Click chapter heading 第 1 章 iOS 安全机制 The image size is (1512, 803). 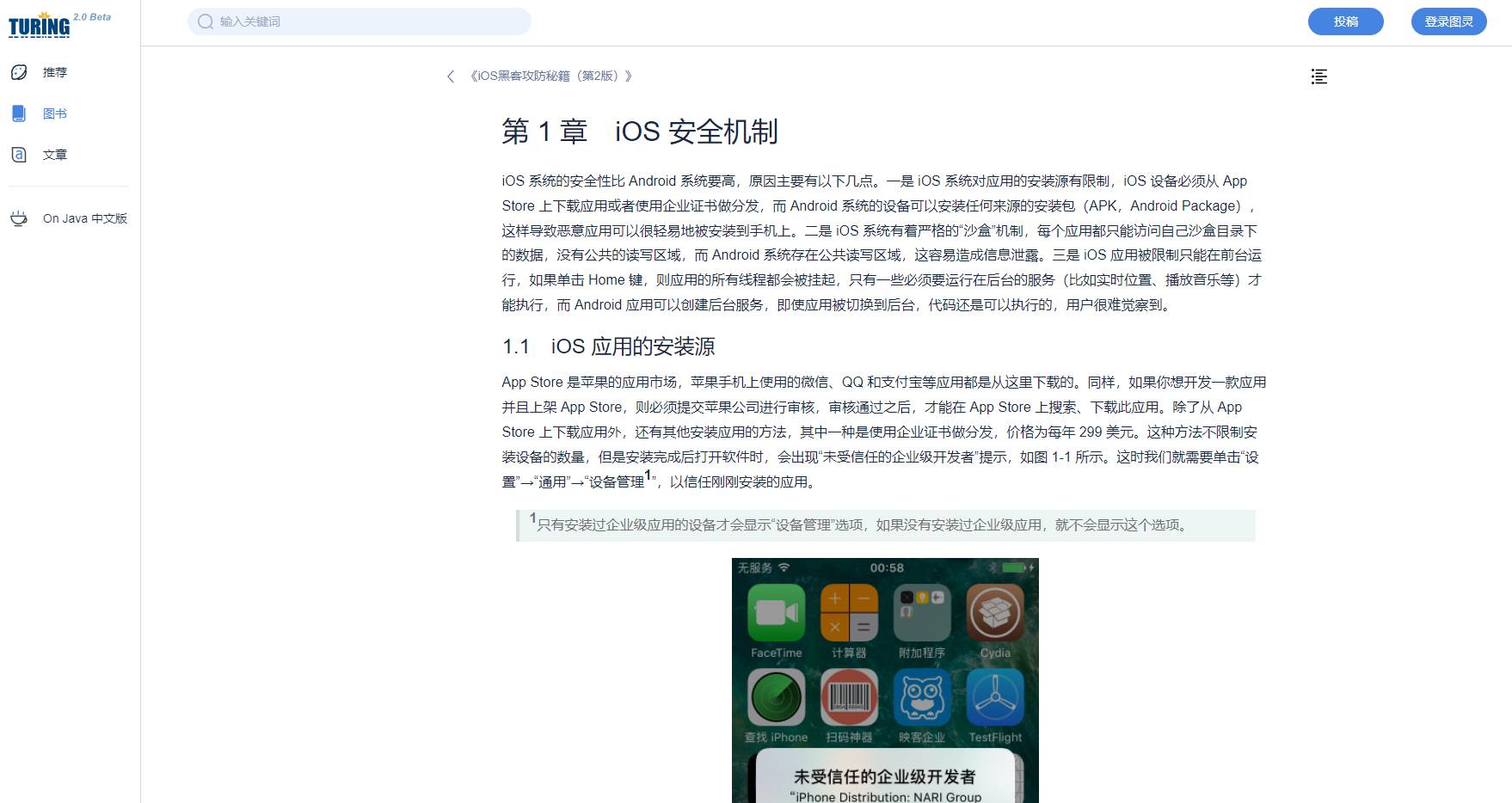pyautogui.click(x=640, y=132)
